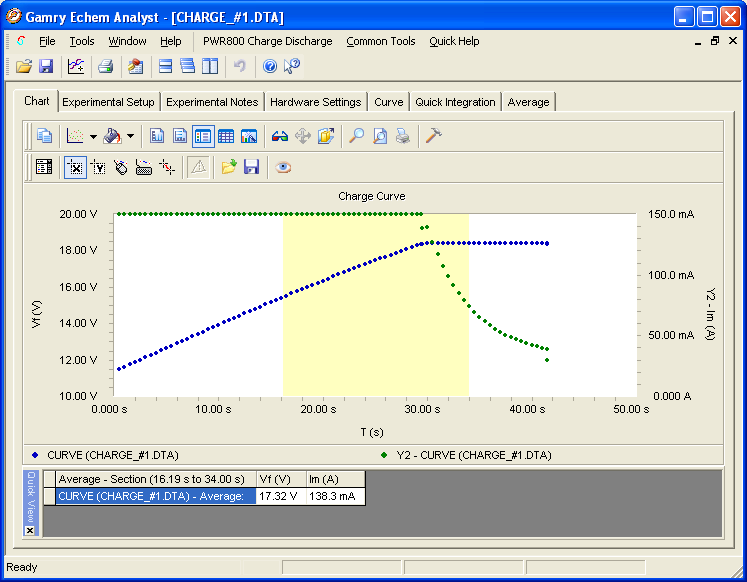Expand the paint bucket color dropdown arrow

click(x=131, y=137)
